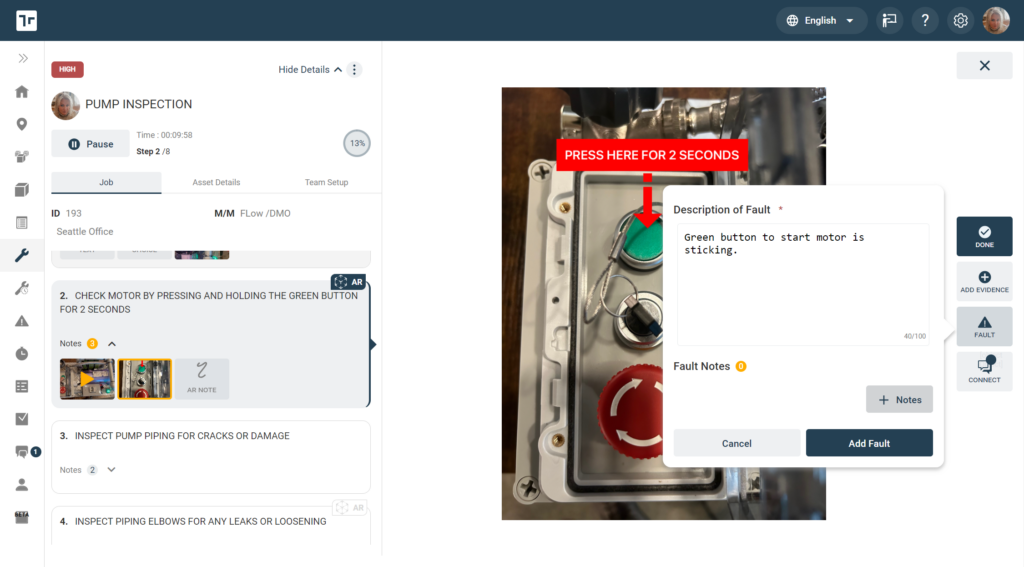Open chat messages icon with badge 1
The width and height of the screenshot is (1024, 567).
pyautogui.click(x=24, y=451)
